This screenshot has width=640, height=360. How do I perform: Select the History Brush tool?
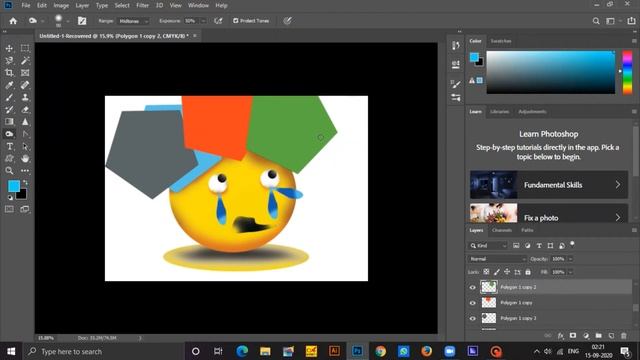[9, 109]
